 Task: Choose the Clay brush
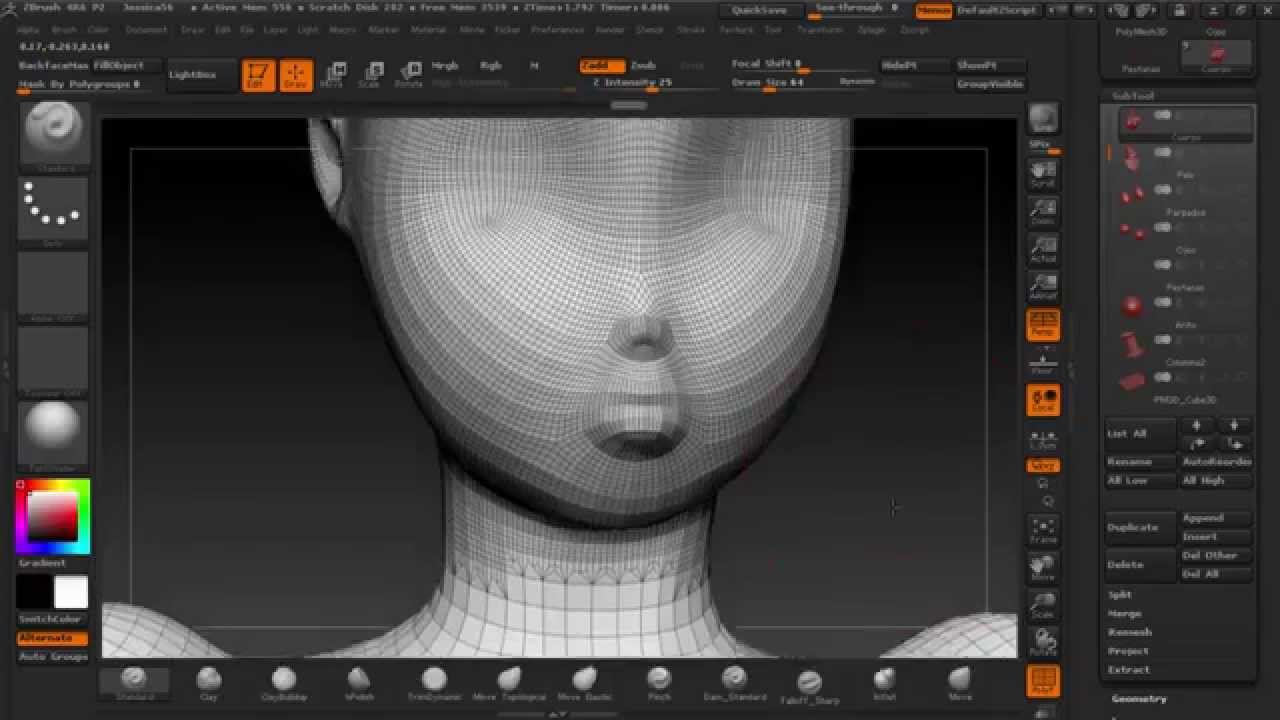tap(209, 684)
